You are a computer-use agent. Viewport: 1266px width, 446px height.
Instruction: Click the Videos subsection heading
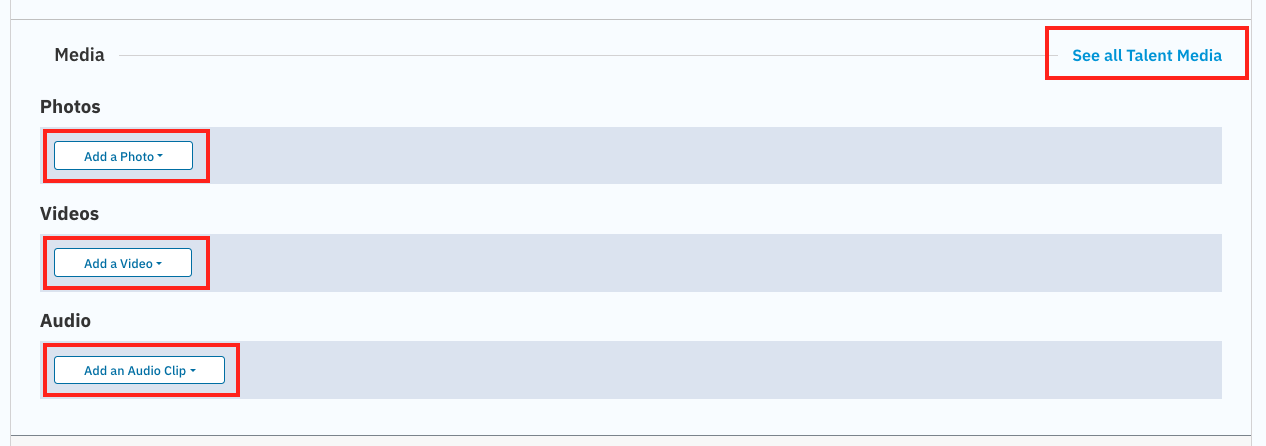[x=69, y=213]
